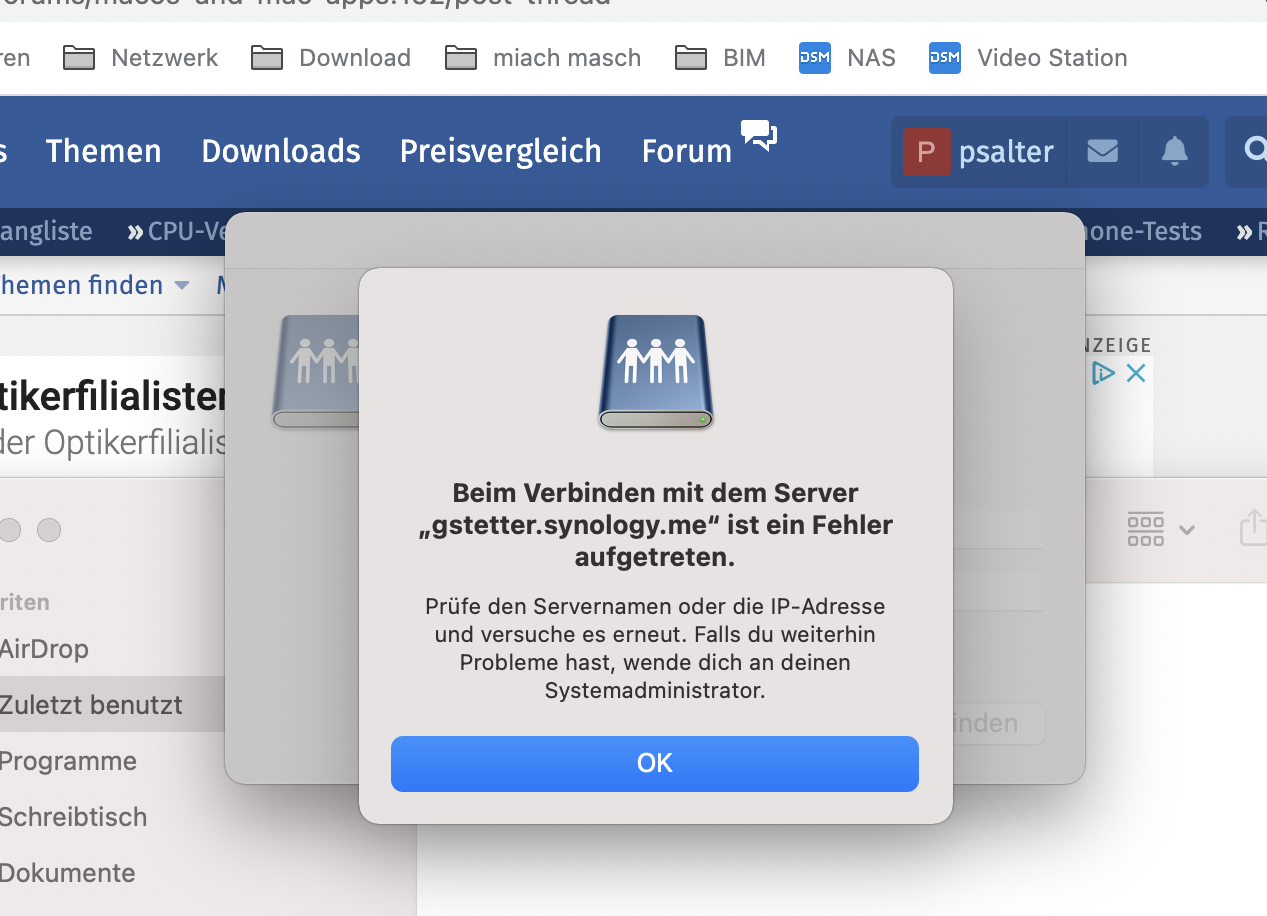Screen dimensions: 1267x916
Task: Open the chevron next to the group view icon
Action: click(x=1188, y=530)
